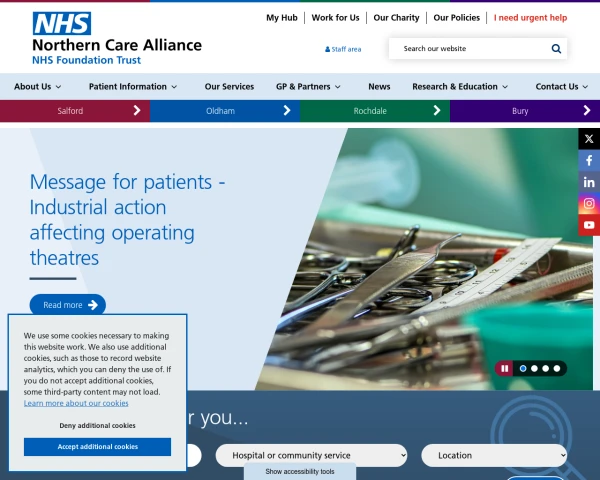600x480 pixels.
Task: Expand the Contact Us menu
Action: click(562, 87)
